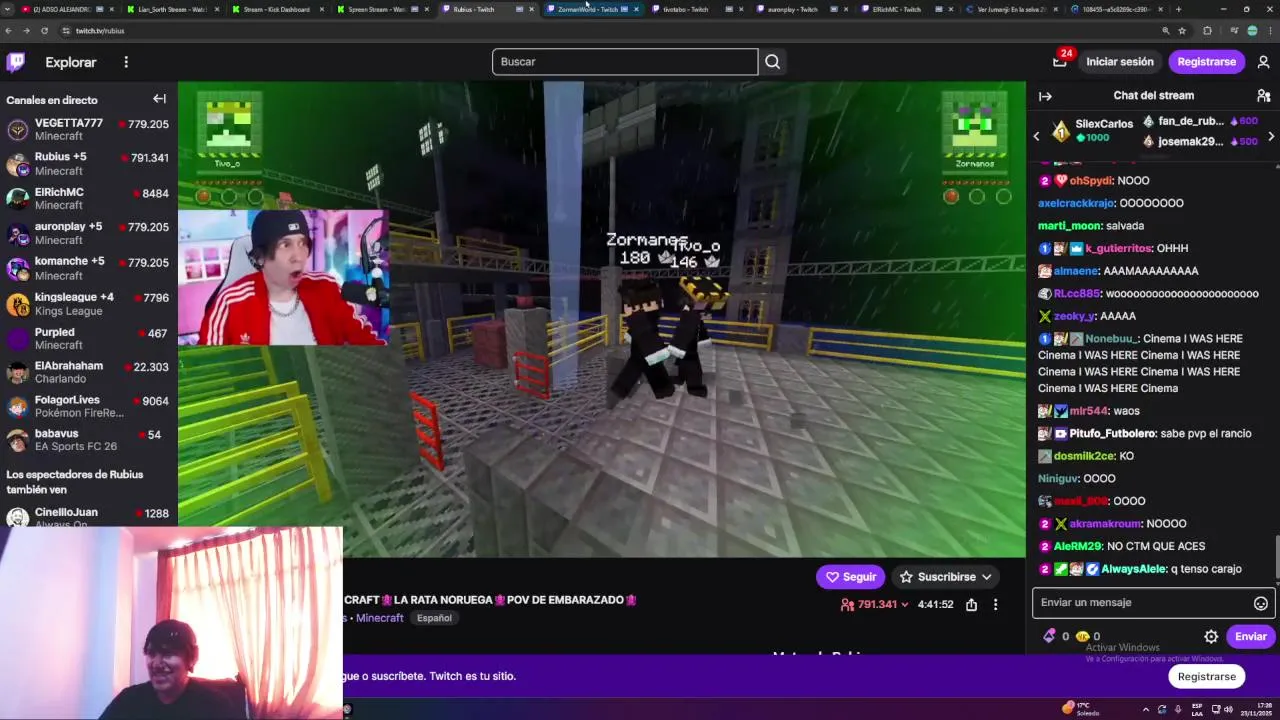Open ElAbrahaham channel in sidebar

click(x=88, y=372)
